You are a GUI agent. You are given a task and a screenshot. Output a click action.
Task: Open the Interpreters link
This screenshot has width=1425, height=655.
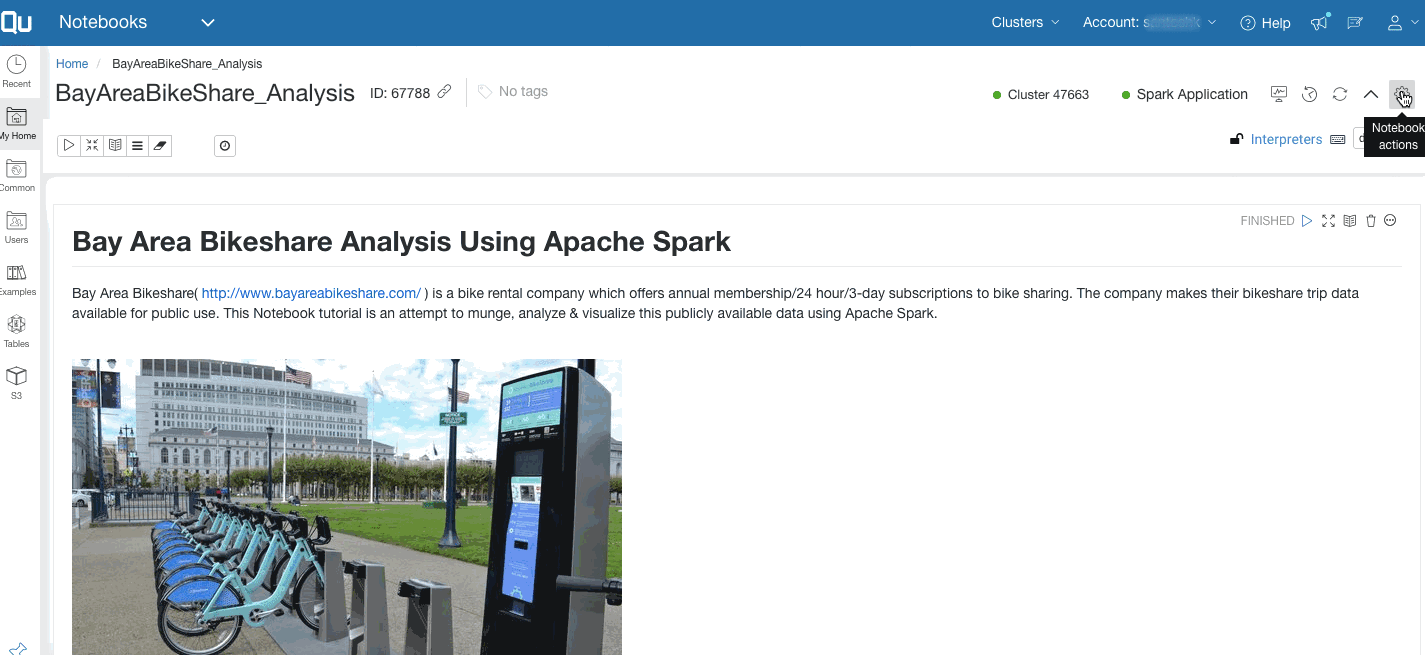coord(1286,139)
